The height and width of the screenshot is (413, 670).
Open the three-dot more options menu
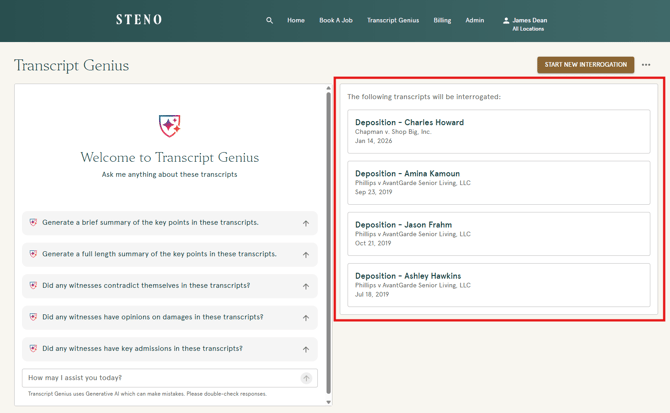[646, 65]
